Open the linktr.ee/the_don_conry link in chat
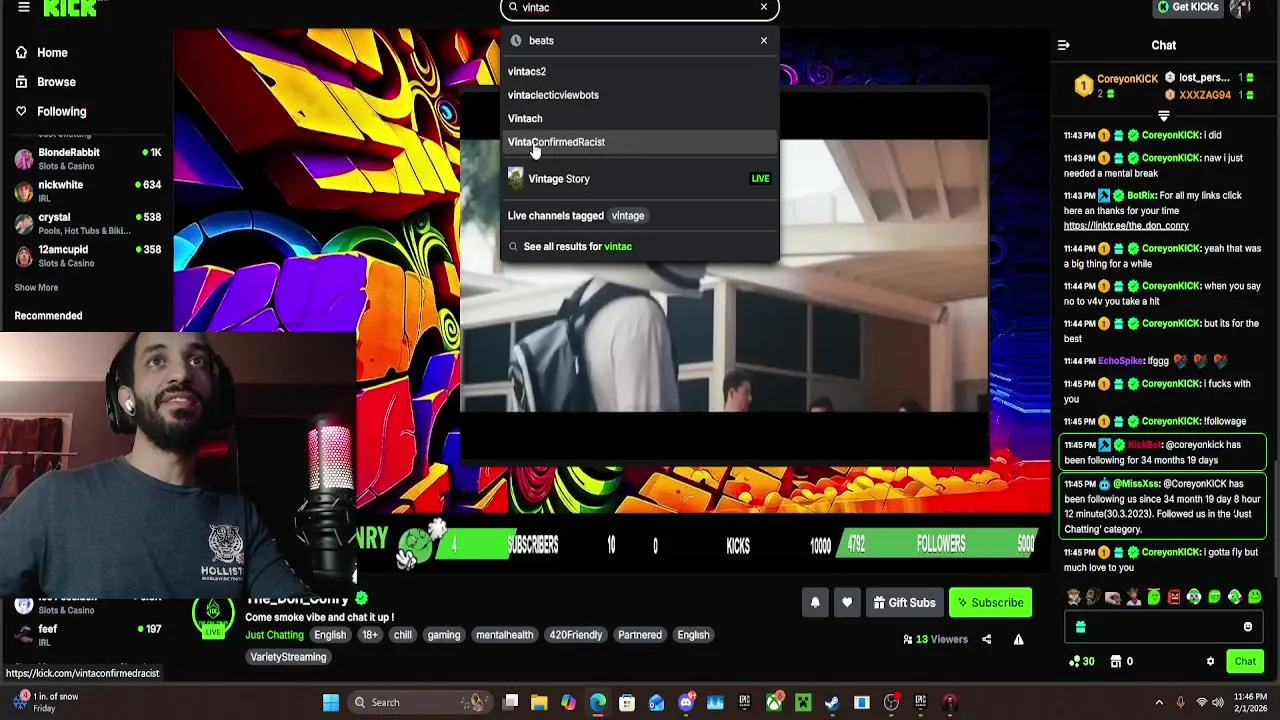Image resolution: width=1280 pixels, height=720 pixels. pyautogui.click(x=1126, y=226)
